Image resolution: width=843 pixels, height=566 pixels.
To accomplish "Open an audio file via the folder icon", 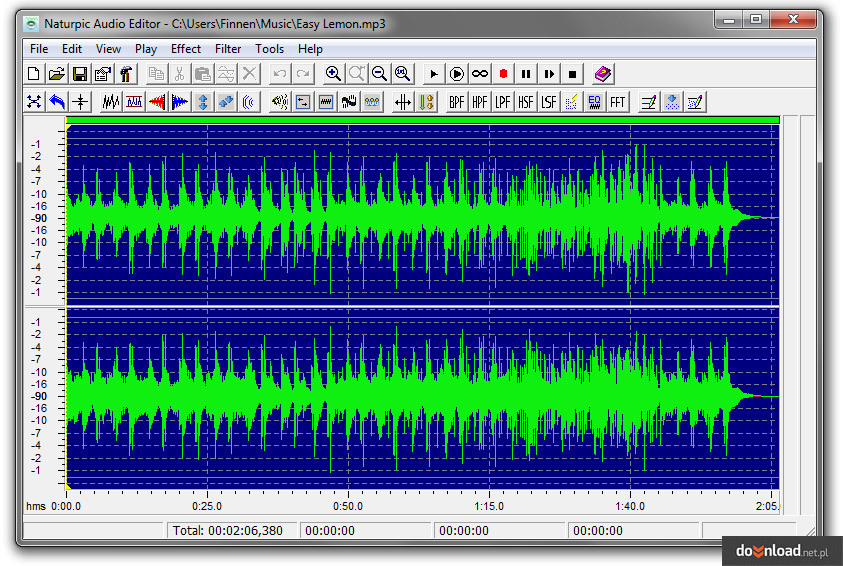I will point(57,74).
